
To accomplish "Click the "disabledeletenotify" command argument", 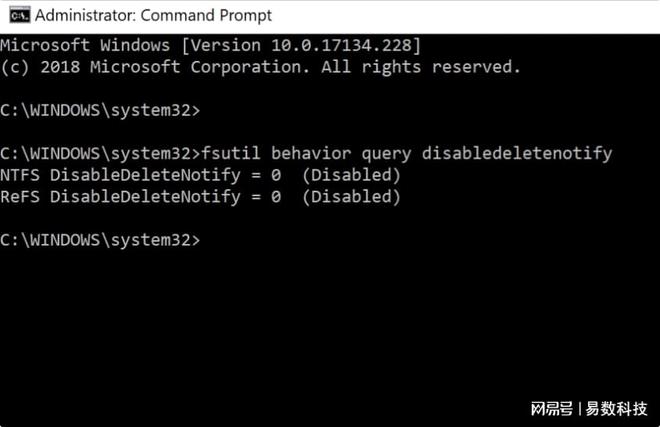I will 516,154.
